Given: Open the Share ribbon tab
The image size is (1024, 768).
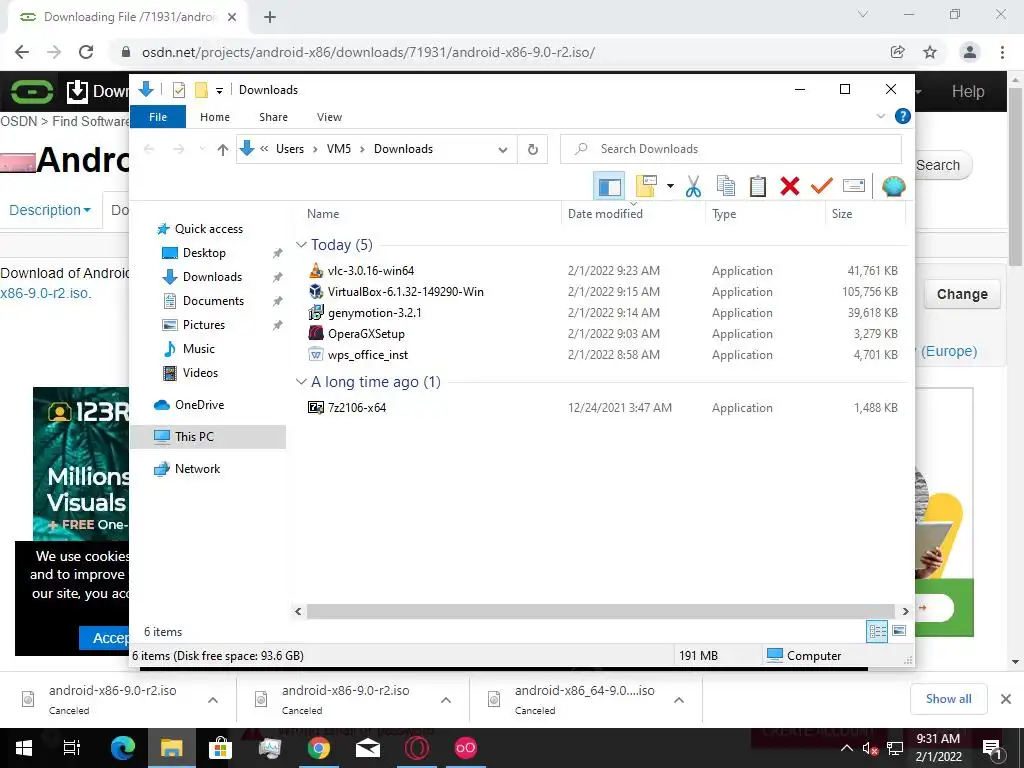Looking at the screenshot, I should click(273, 117).
